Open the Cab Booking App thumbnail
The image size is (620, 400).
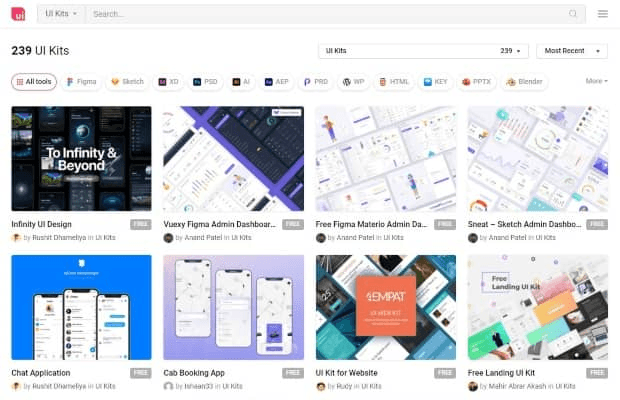pyautogui.click(x=234, y=308)
